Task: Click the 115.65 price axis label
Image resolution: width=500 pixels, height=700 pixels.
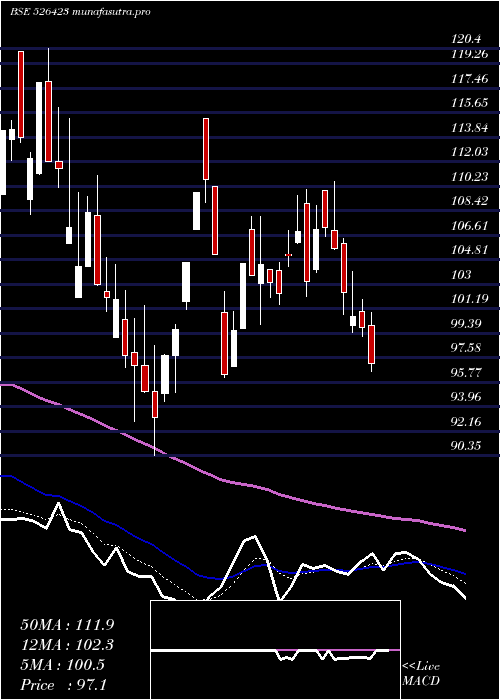Action: pyautogui.click(x=470, y=104)
